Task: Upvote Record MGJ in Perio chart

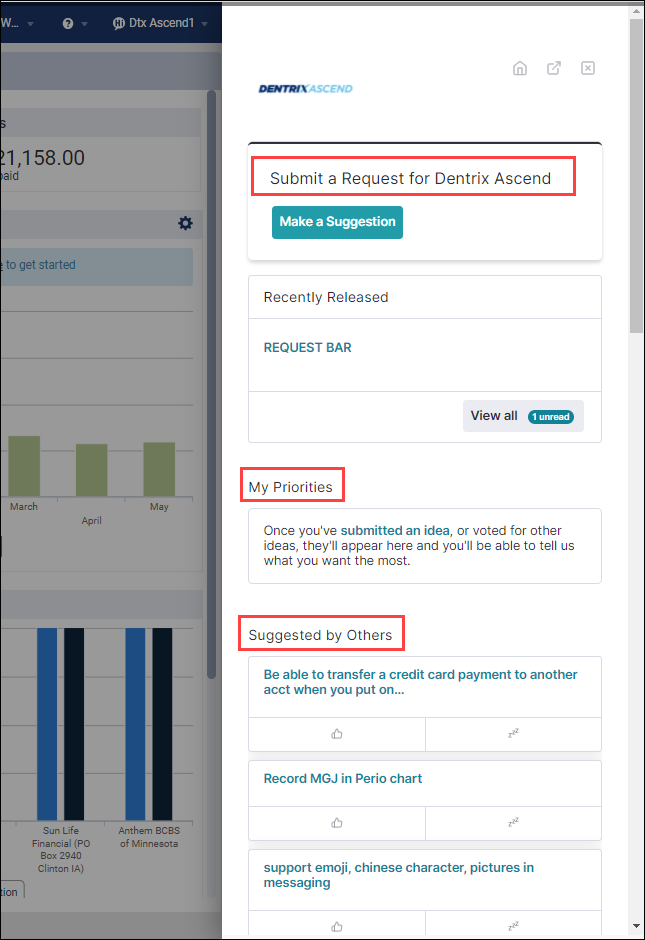Action: coord(337,823)
